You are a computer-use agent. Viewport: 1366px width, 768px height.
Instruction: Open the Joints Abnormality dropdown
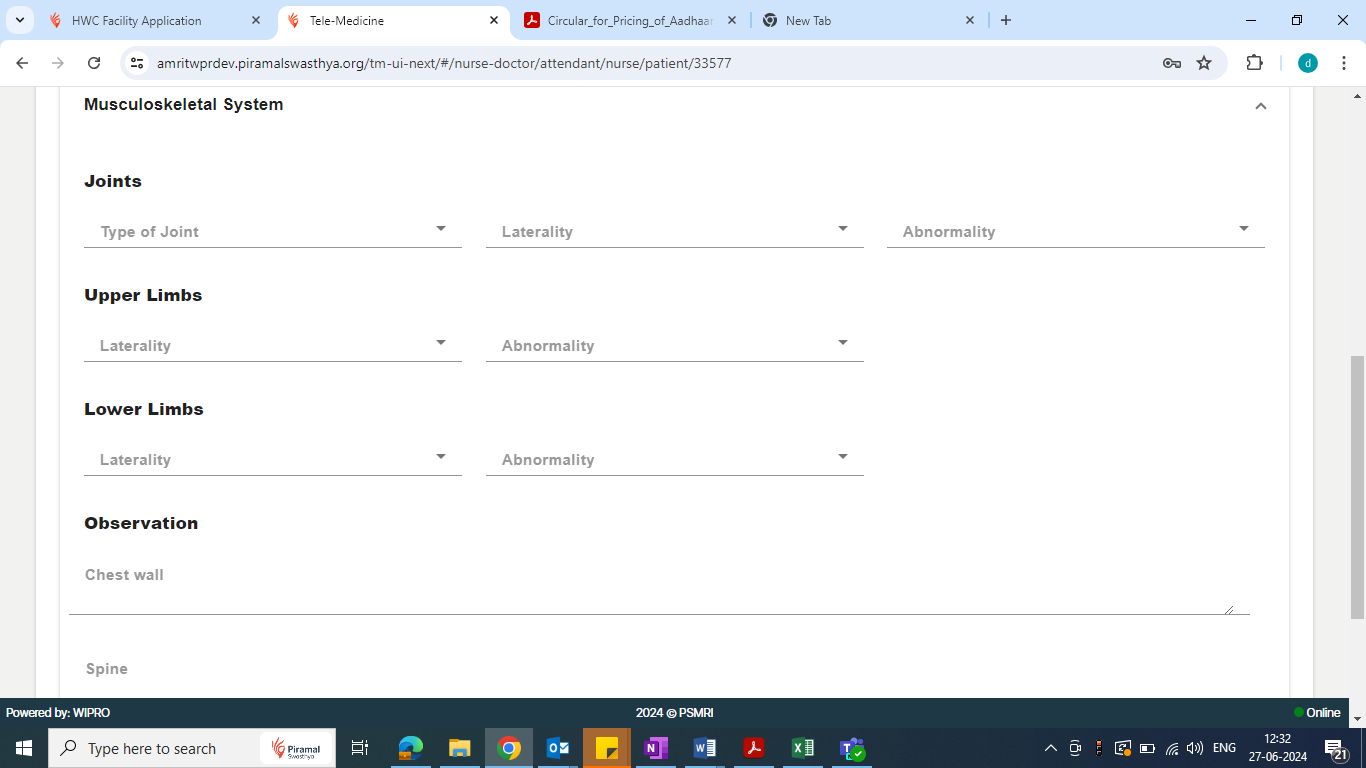pyautogui.click(x=1076, y=231)
